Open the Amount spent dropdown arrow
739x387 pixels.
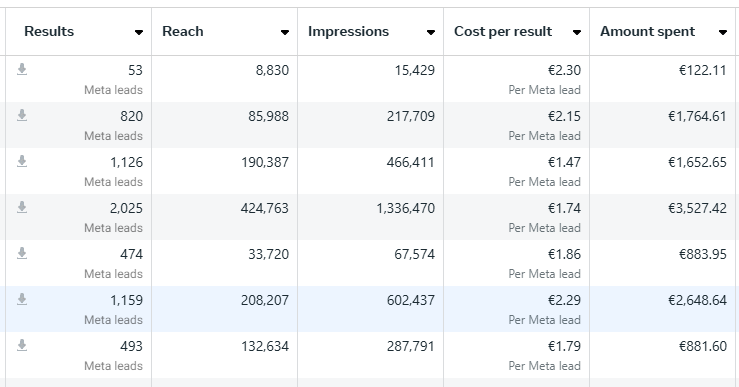tap(723, 32)
